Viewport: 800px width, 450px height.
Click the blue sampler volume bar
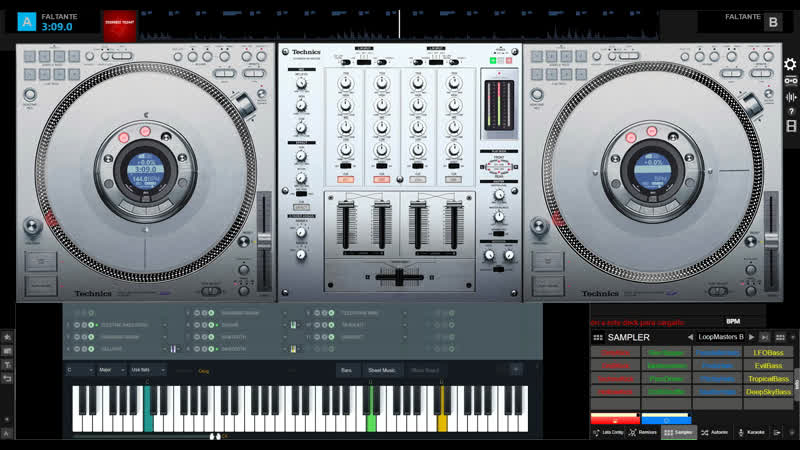(x=666, y=419)
